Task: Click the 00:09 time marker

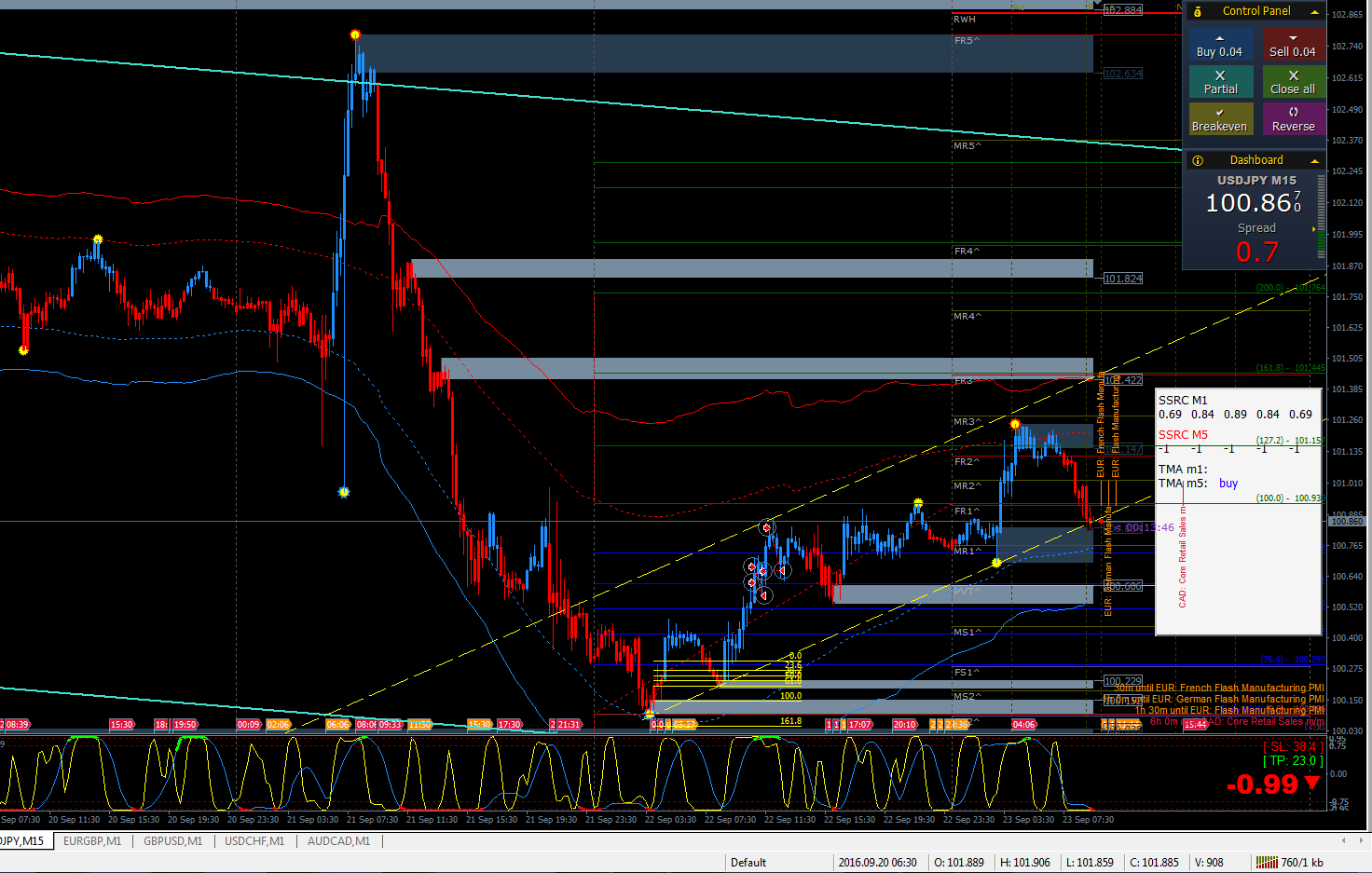Action: click(x=248, y=724)
